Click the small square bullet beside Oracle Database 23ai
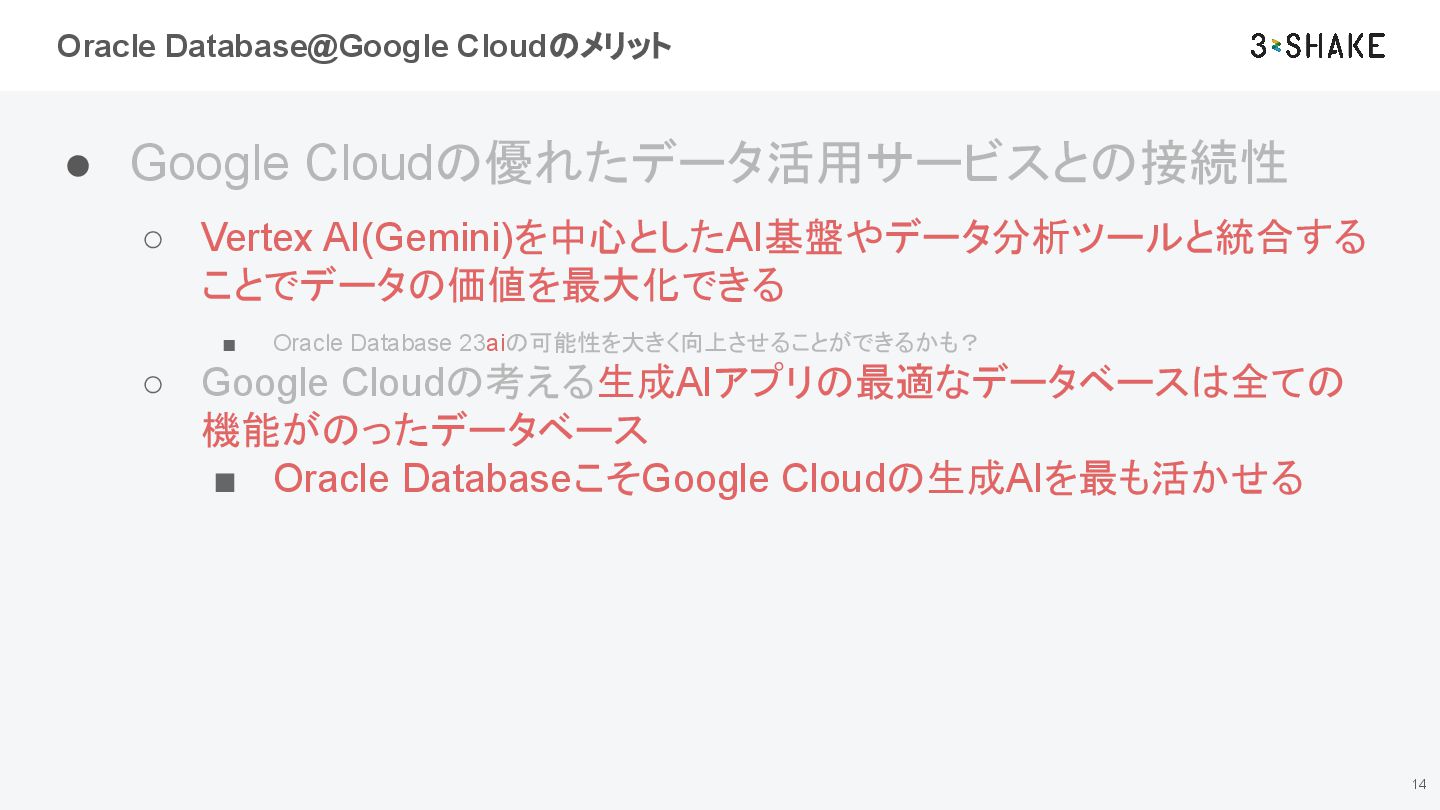 [x=229, y=345]
